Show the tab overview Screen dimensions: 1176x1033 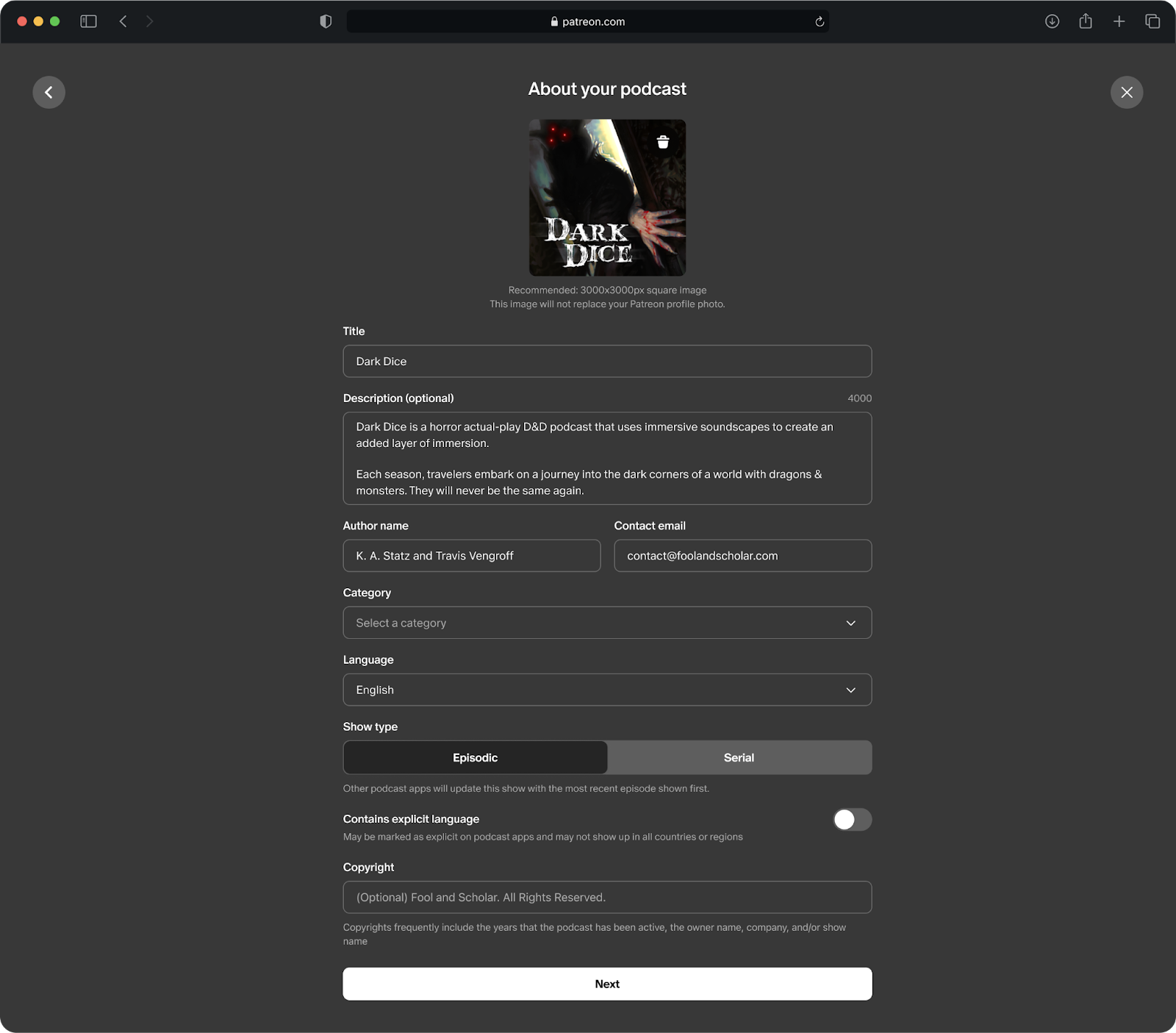click(x=1152, y=21)
